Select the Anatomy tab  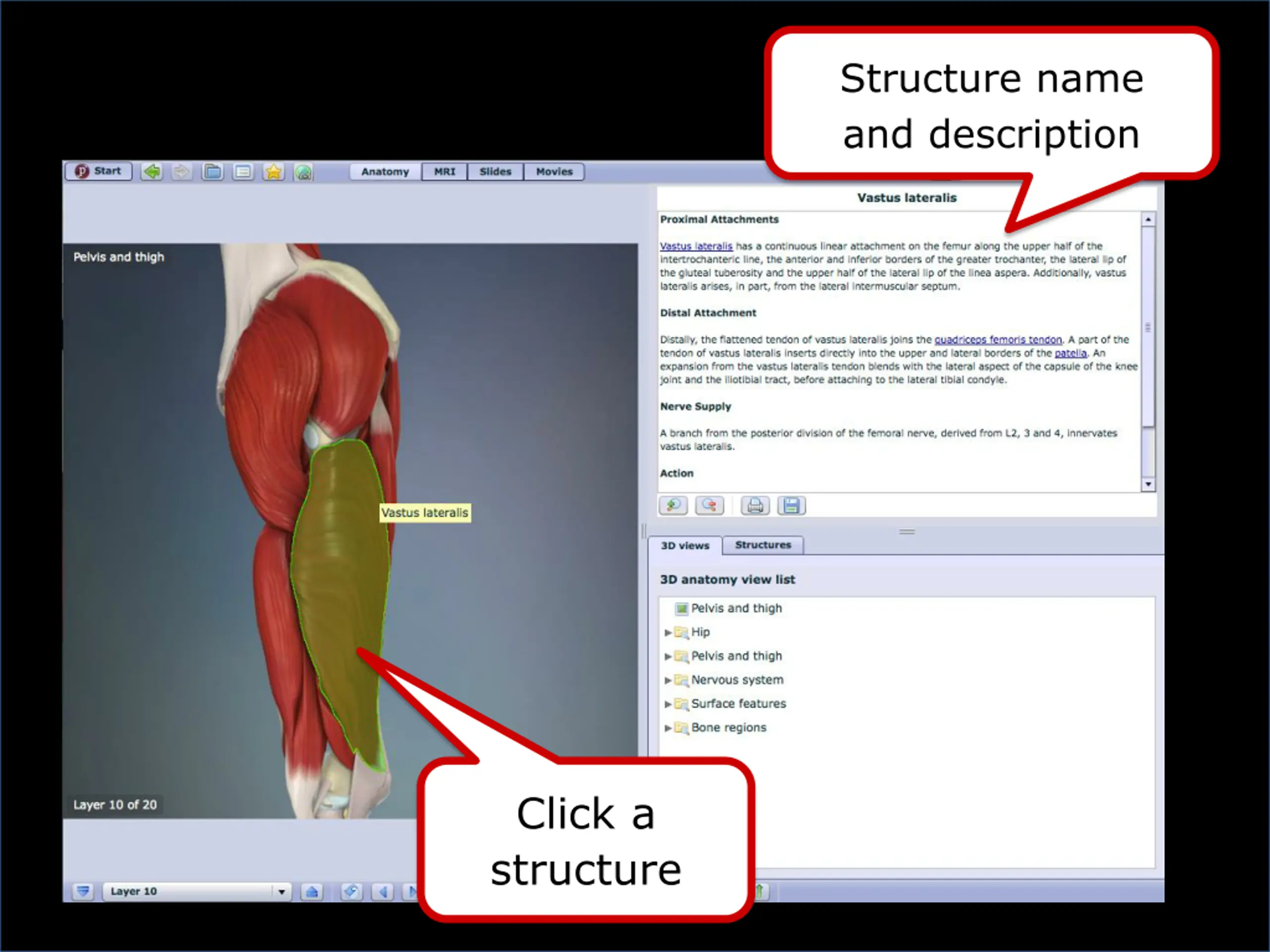(385, 172)
